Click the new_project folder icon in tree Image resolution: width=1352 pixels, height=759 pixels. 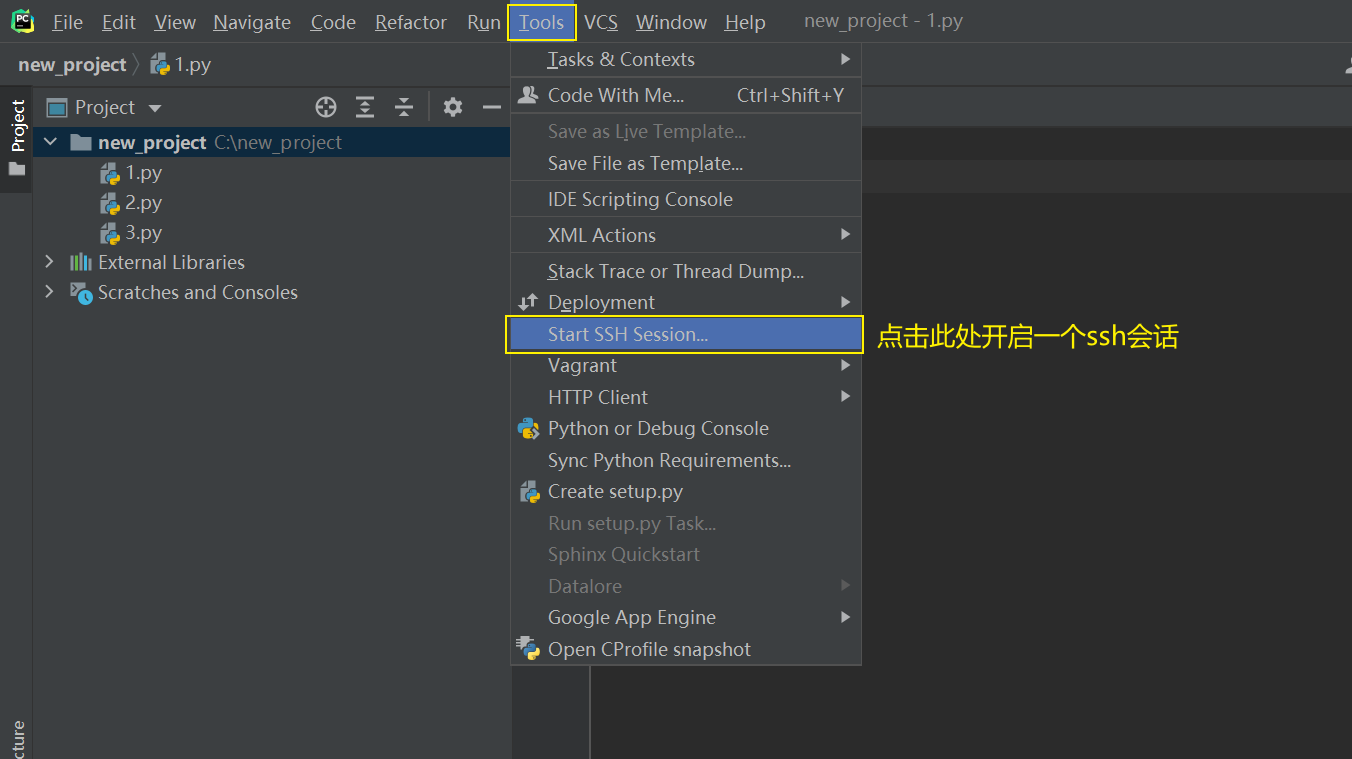81,142
